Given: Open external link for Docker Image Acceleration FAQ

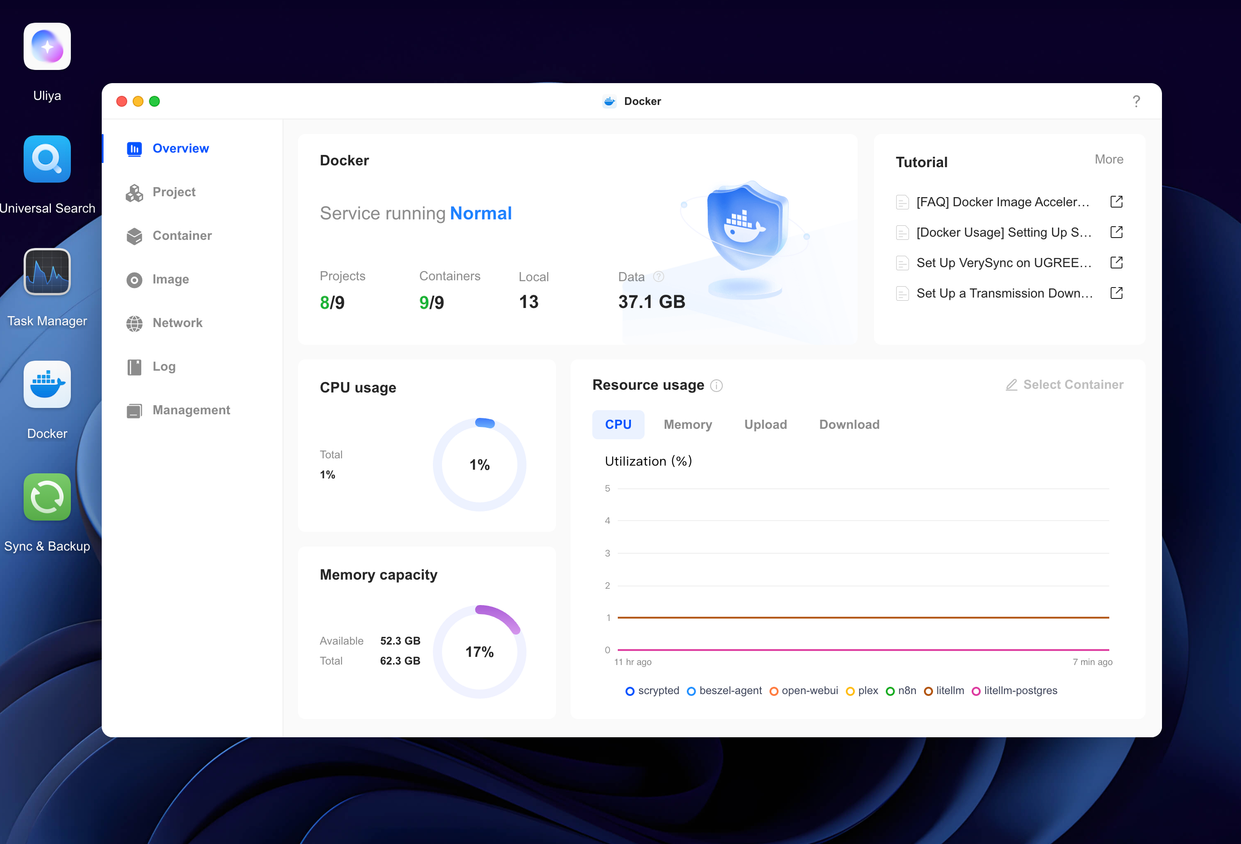Looking at the screenshot, I should 1117,202.
